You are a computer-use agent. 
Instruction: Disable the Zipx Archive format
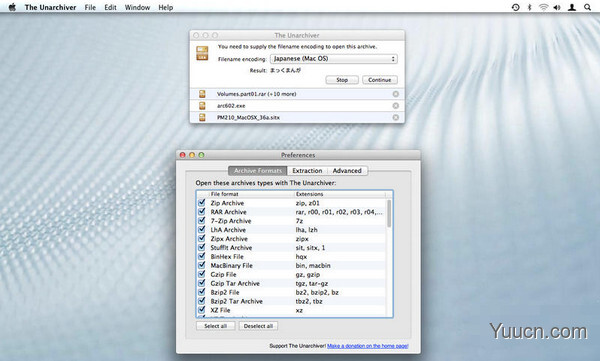202,238
